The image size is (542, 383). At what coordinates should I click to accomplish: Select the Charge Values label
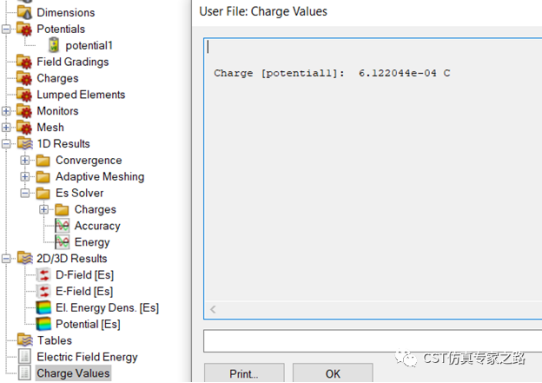point(73,373)
